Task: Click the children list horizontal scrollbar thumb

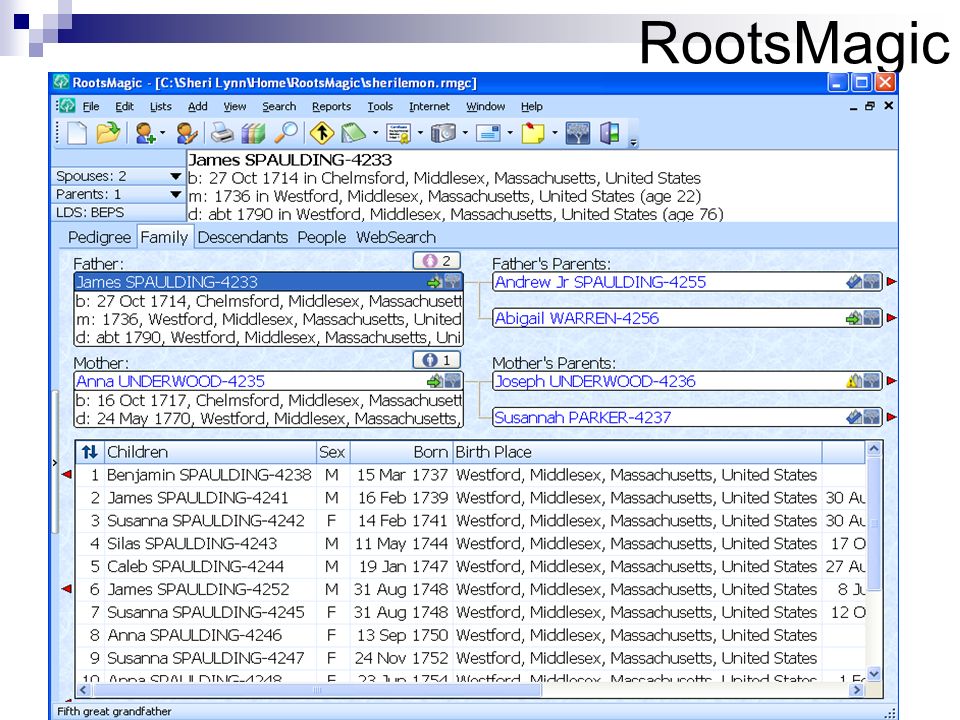Action: click(x=317, y=690)
